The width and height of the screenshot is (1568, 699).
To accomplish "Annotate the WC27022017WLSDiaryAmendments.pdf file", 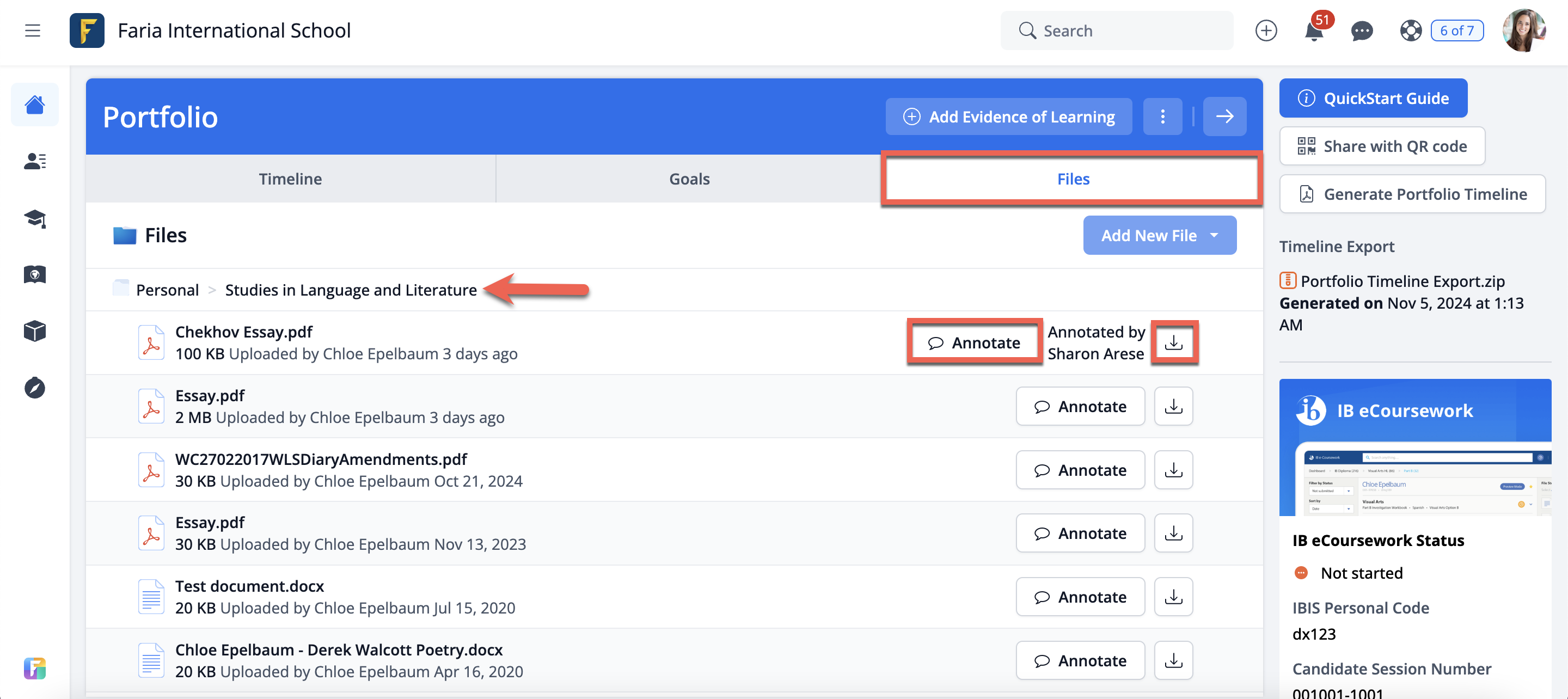I will (1080, 470).
